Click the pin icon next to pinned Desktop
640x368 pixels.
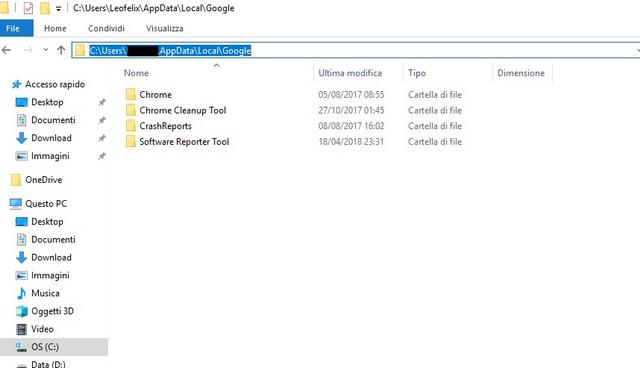(x=102, y=102)
